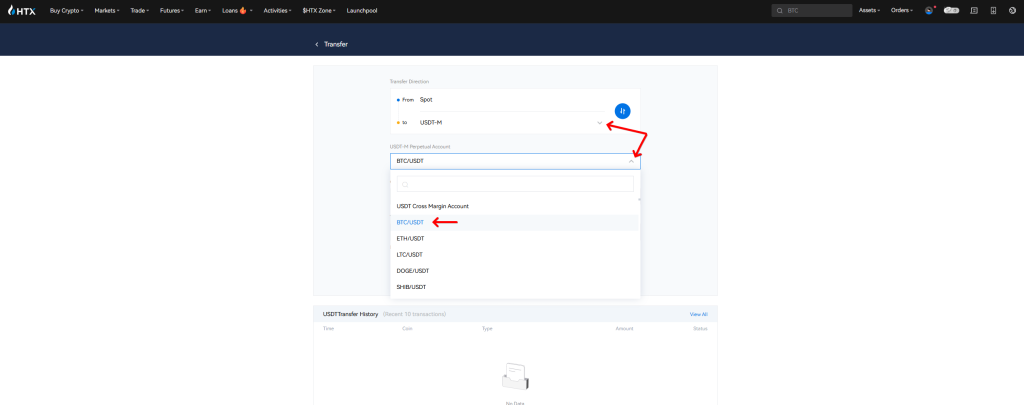Open the user profile avatar
Image resolution: width=1024 pixels, height=405 pixels.
tap(929, 10)
